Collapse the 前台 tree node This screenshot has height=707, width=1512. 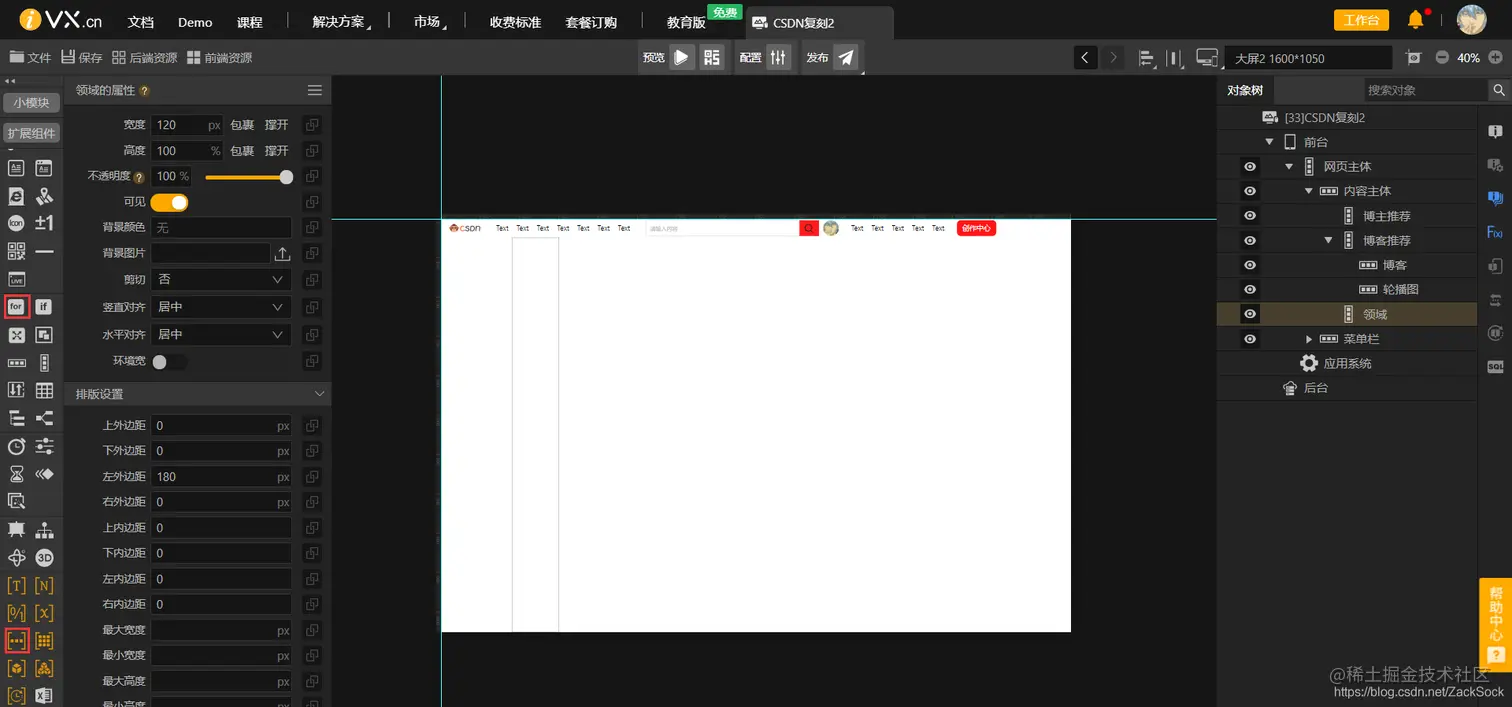tap(1269, 142)
